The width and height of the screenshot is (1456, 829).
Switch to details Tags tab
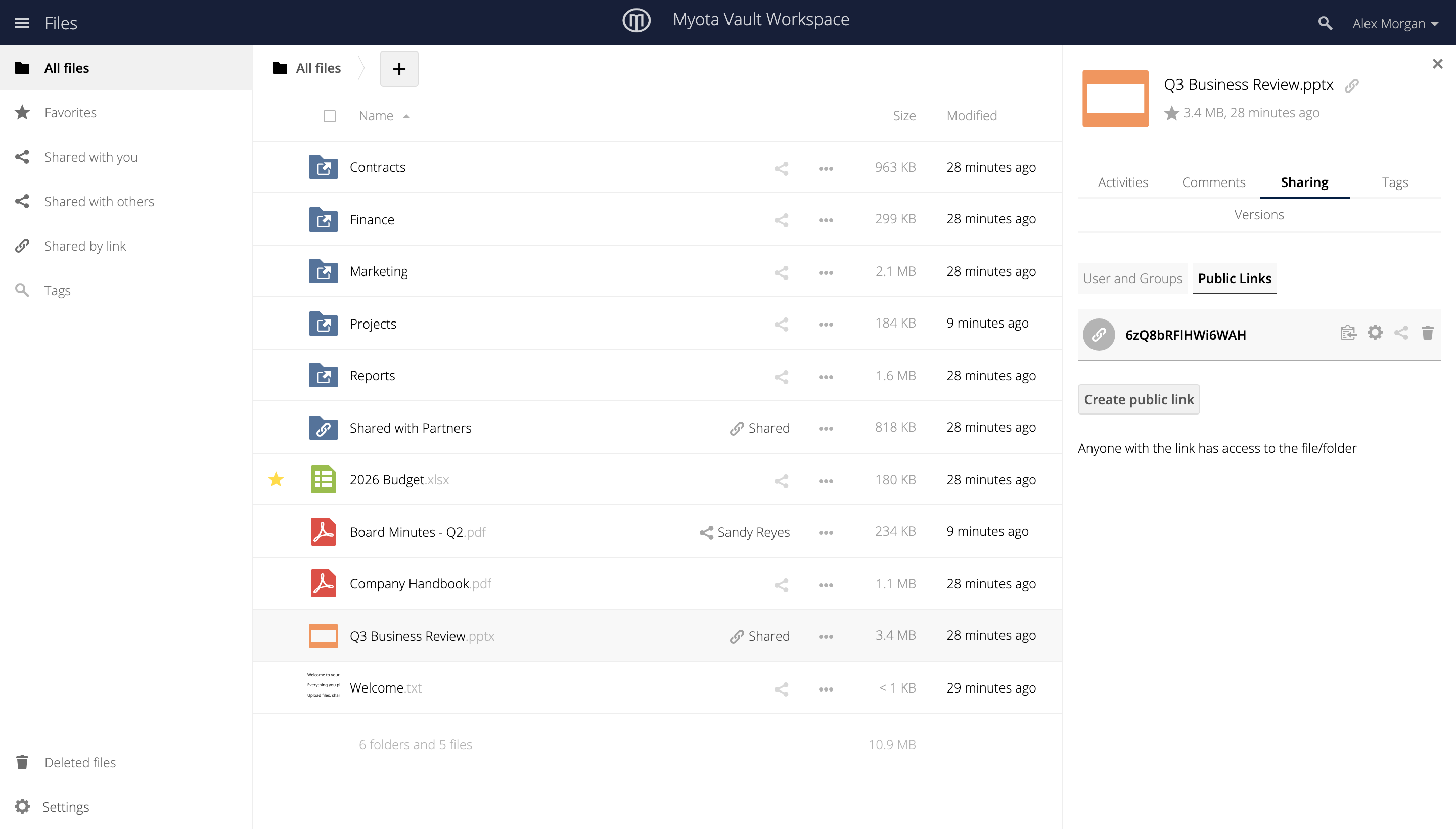pos(1394,183)
